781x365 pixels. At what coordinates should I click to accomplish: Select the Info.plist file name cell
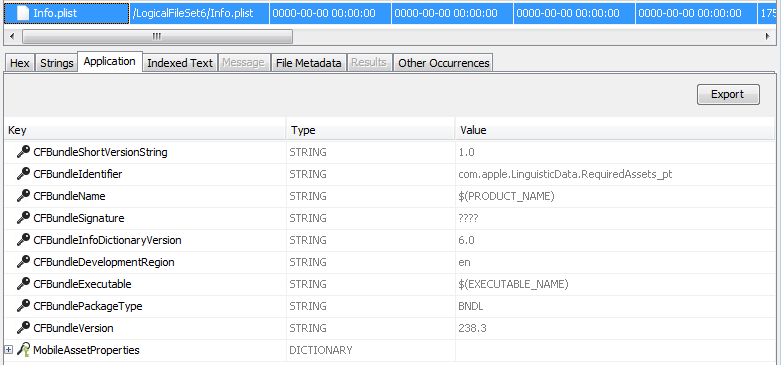tap(67, 13)
